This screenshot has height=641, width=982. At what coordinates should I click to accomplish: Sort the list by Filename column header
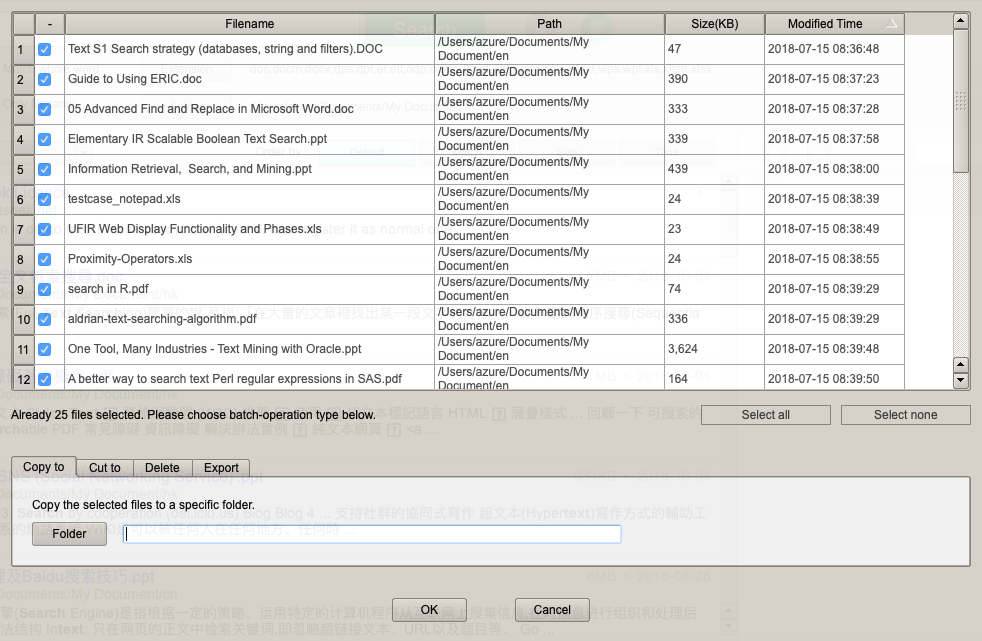(249, 24)
